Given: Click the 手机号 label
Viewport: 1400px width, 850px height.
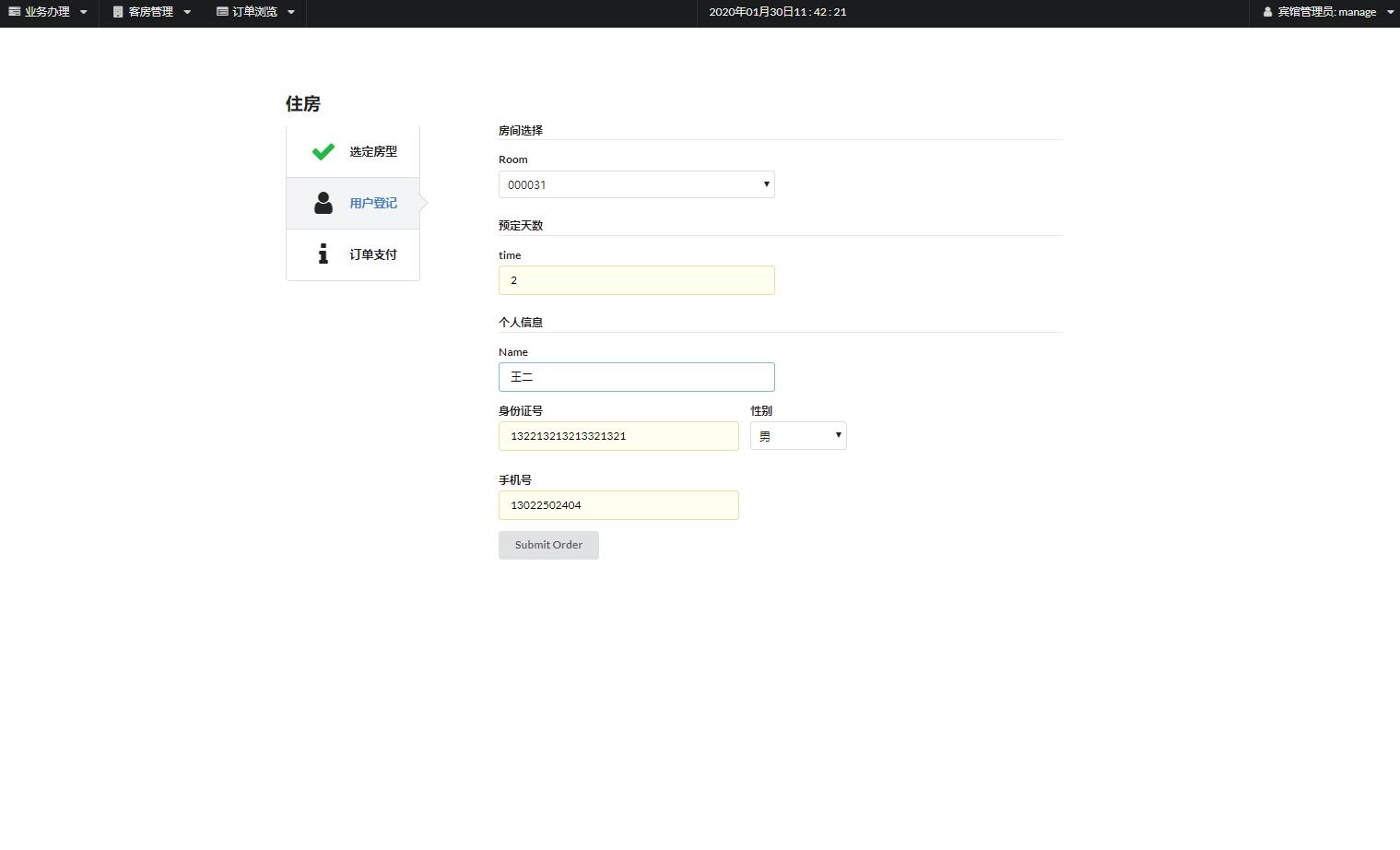Looking at the screenshot, I should click(515, 480).
